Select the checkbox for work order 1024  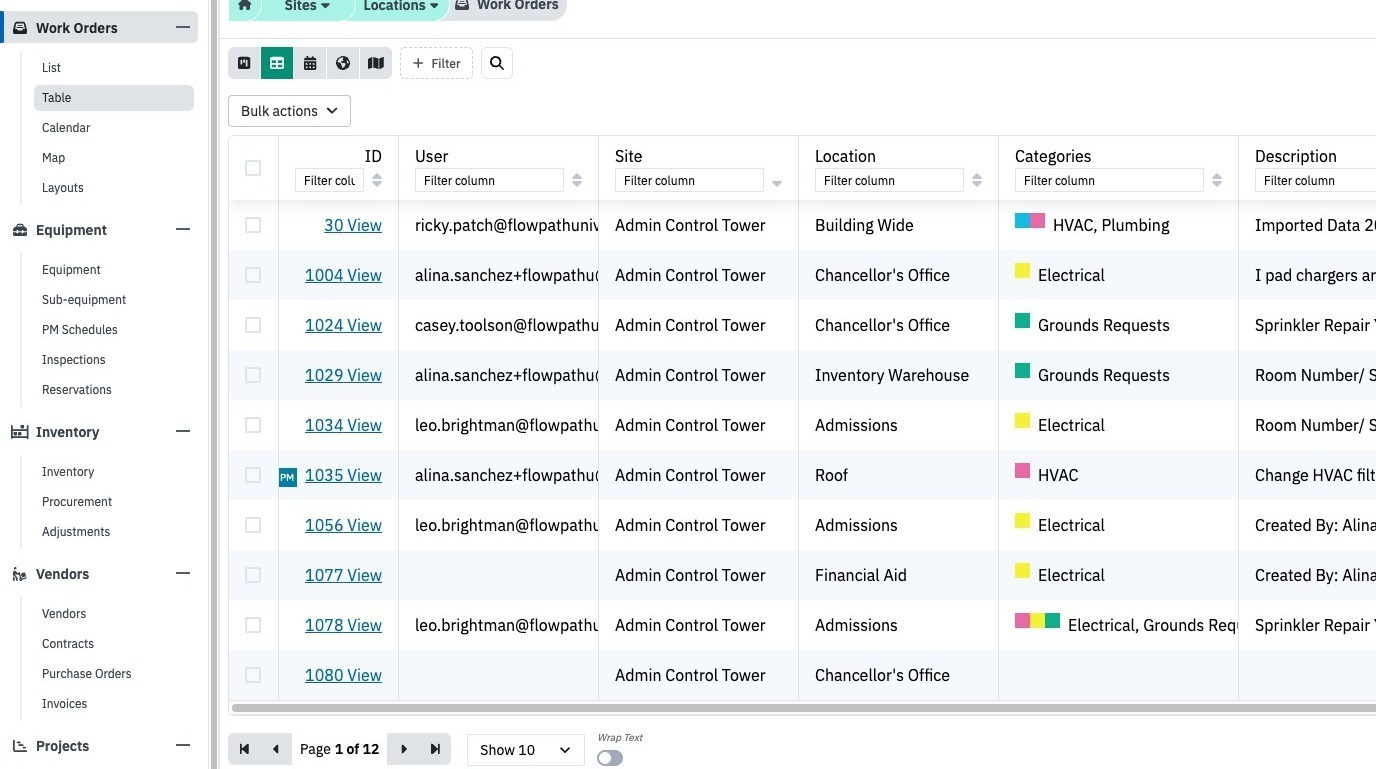click(253, 325)
